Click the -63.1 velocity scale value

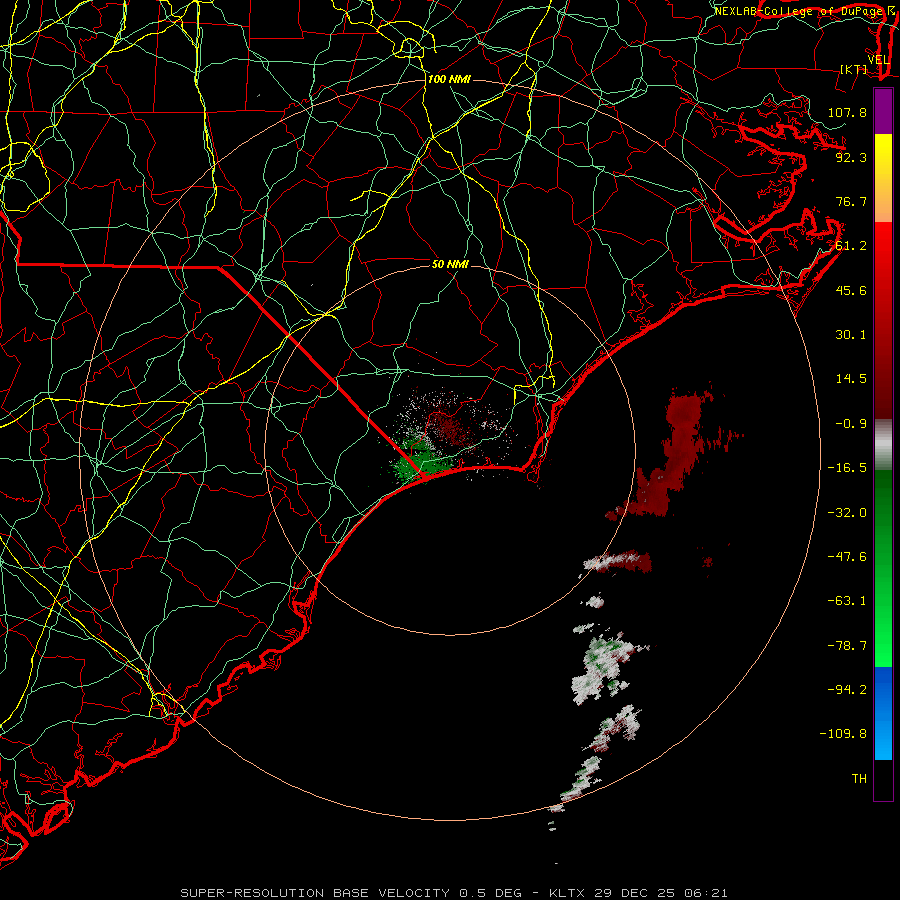(847, 600)
